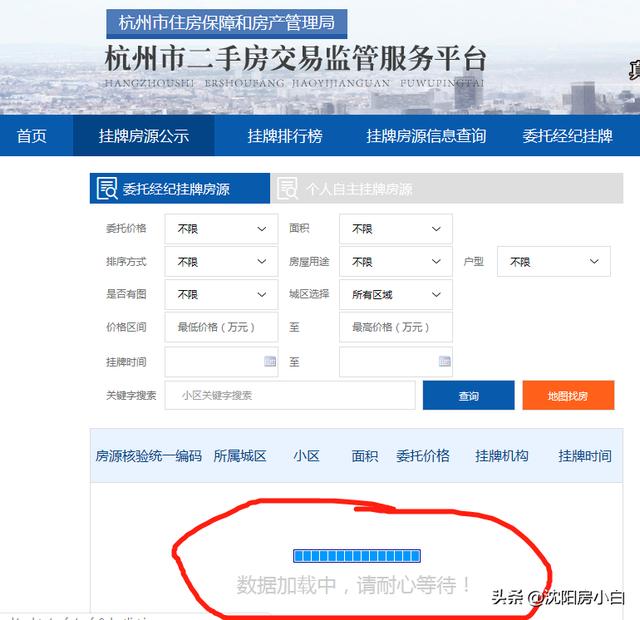The width and height of the screenshot is (640, 620).
Task: Click the orange 地图找房 button
Action: point(567,396)
